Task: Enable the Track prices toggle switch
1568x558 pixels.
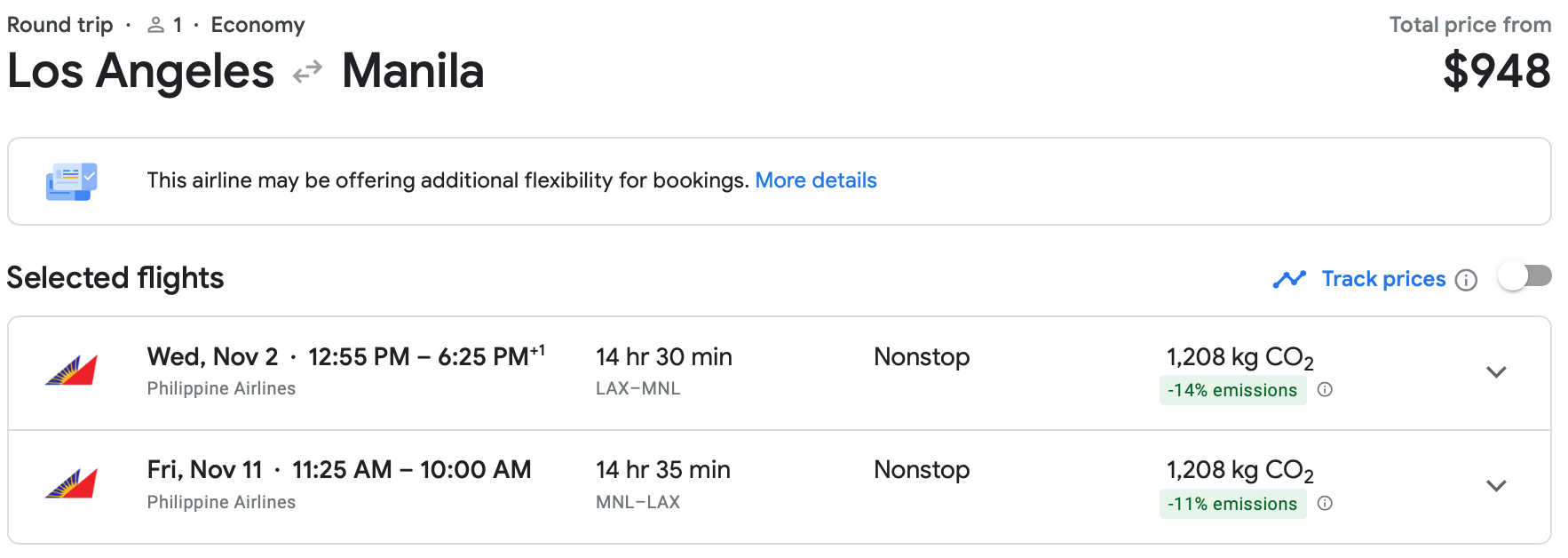Action: [1524, 276]
